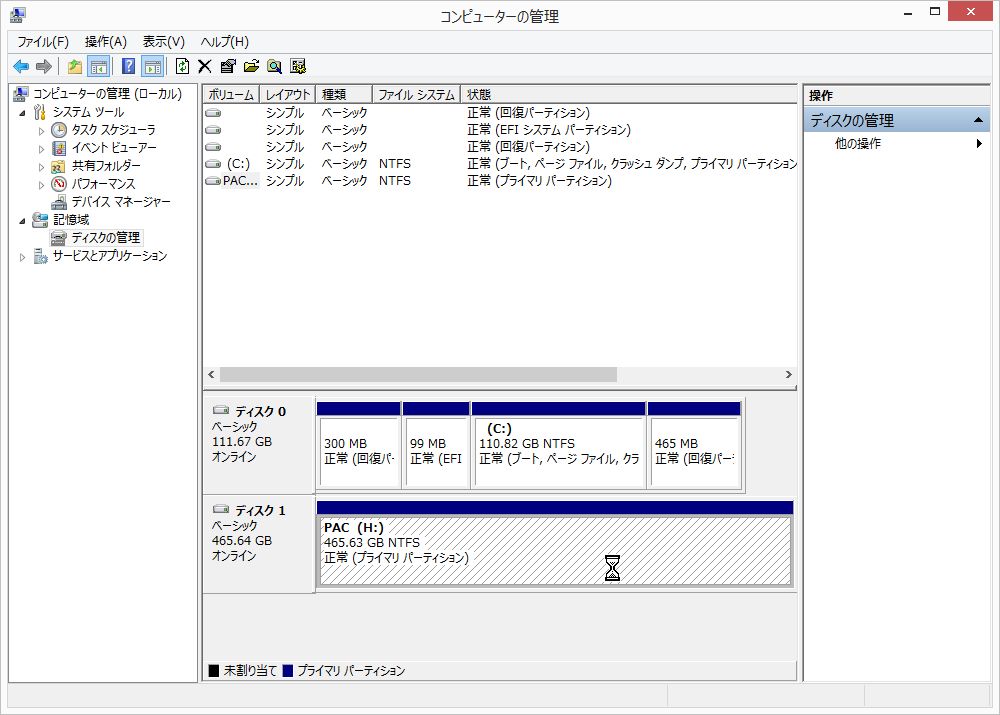Open Properties toolbar icon
The image size is (1000, 715).
pos(228,66)
